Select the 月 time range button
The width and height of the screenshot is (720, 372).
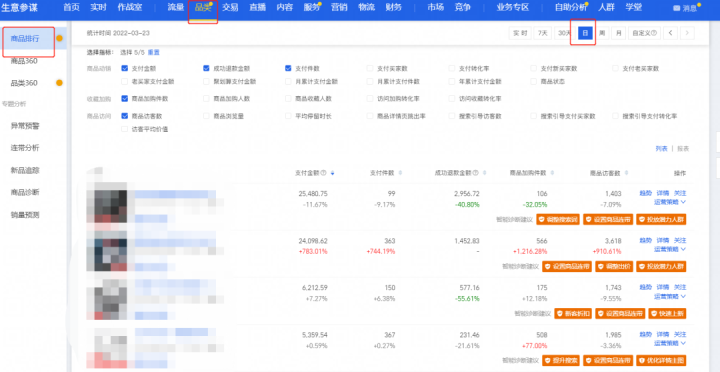click(619, 33)
